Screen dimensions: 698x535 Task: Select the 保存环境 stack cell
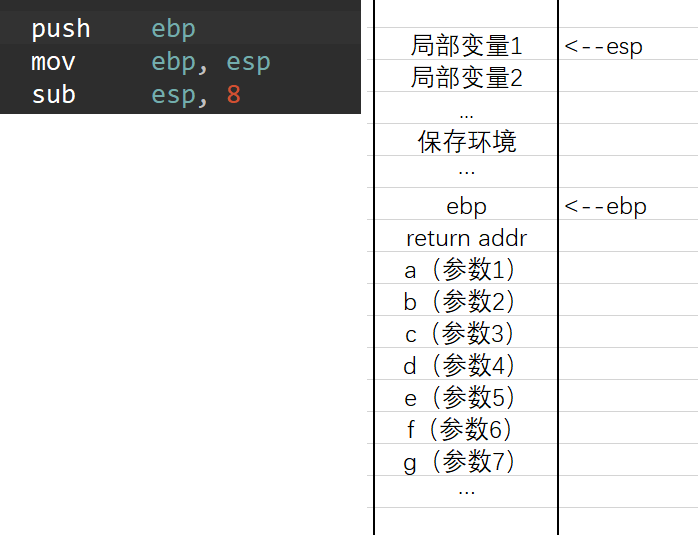pyautogui.click(x=466, y=140)
